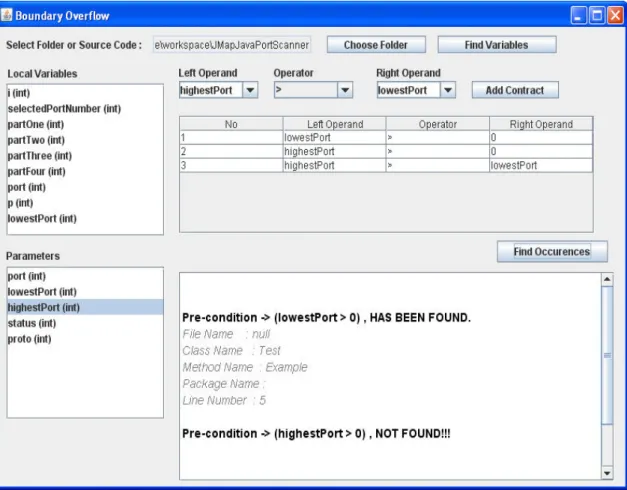The width and height of the screenshot is (627, 490).
Task: Click the source code path field
Action: [x=232, y=45]
